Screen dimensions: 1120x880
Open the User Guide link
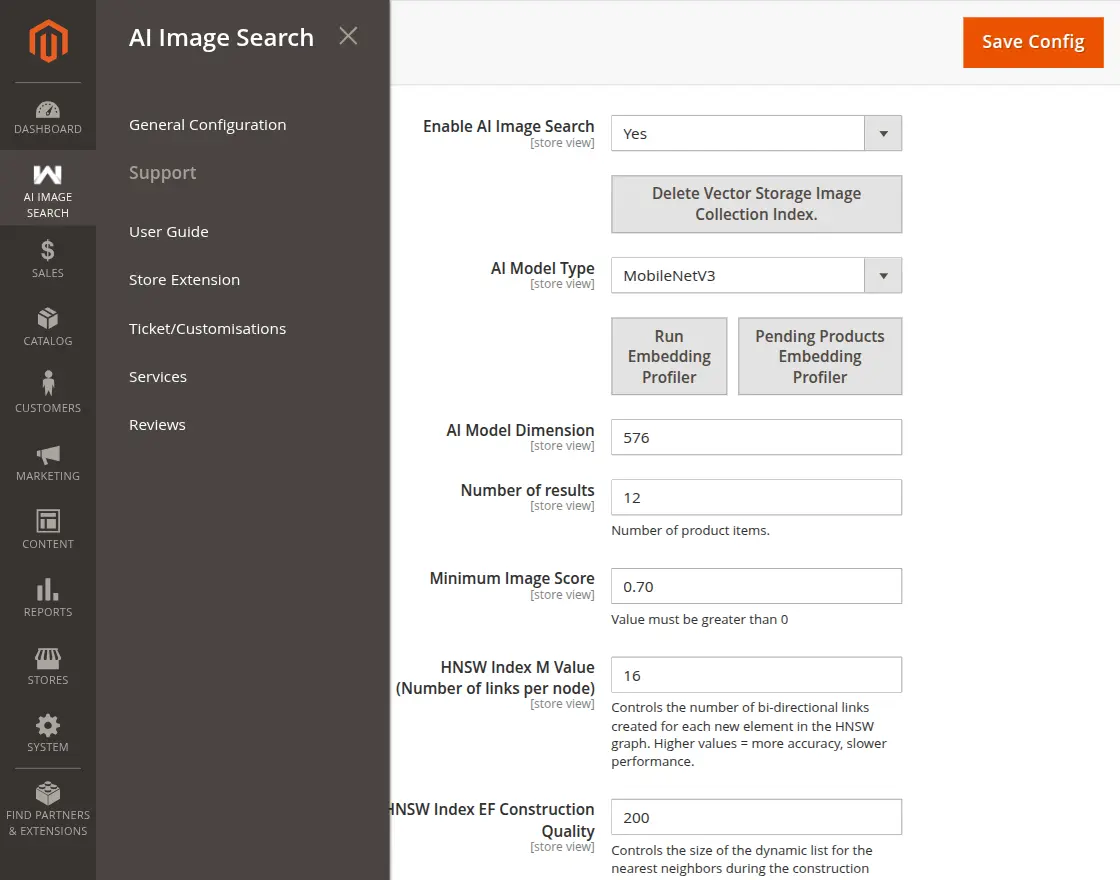[x=168, y=231]
